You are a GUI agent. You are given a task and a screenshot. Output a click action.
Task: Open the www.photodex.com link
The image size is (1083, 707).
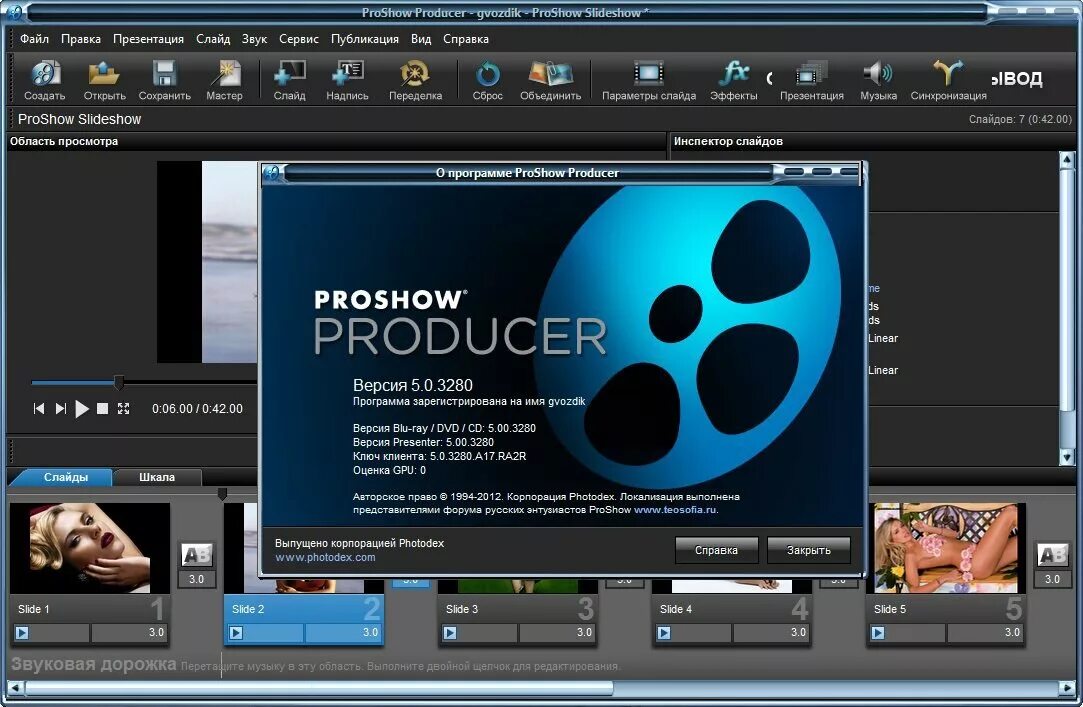click(325, 557)
